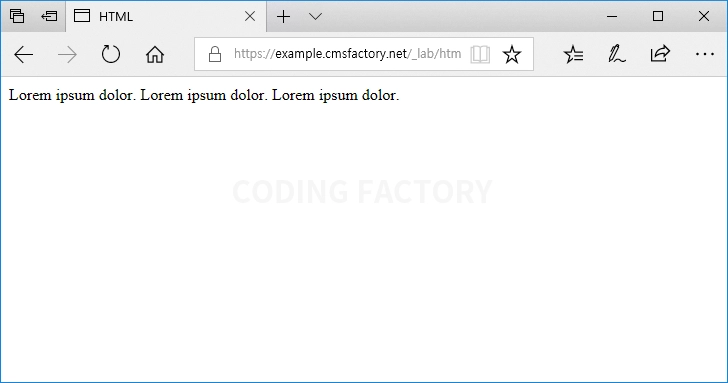
Task: Maximize the browser window
Action: [657, 16]
